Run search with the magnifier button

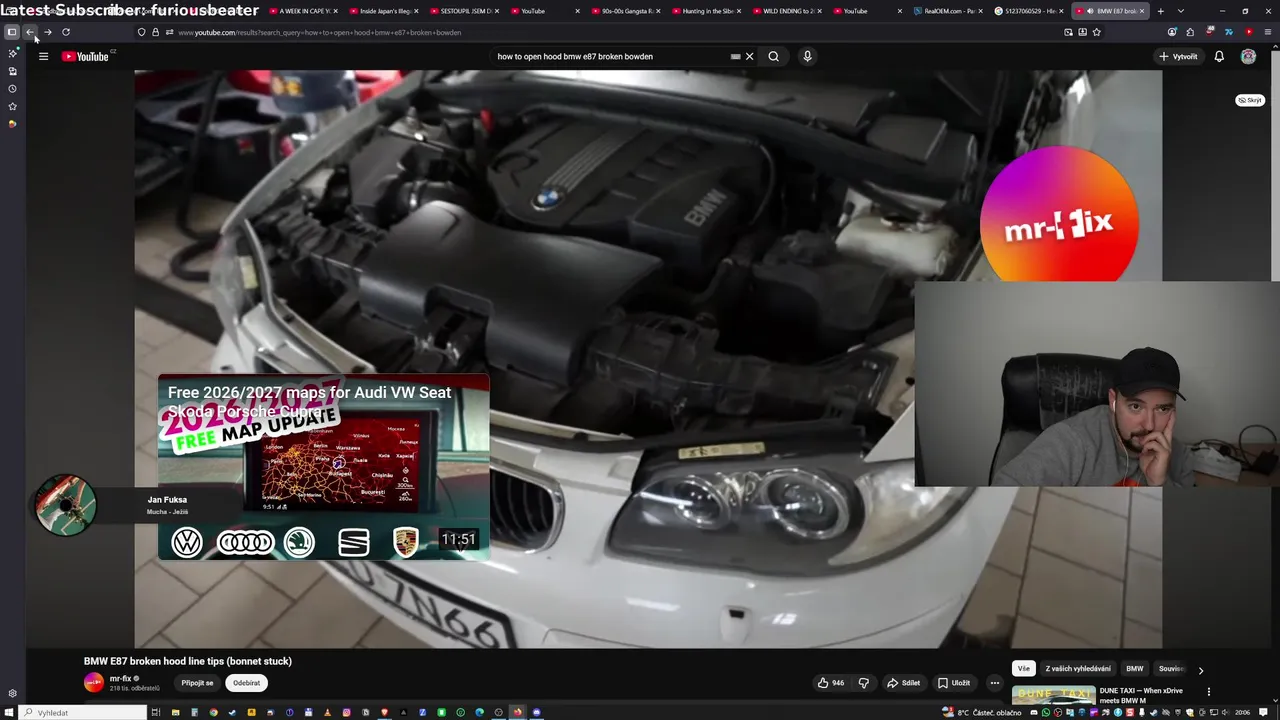pos(773,56)
